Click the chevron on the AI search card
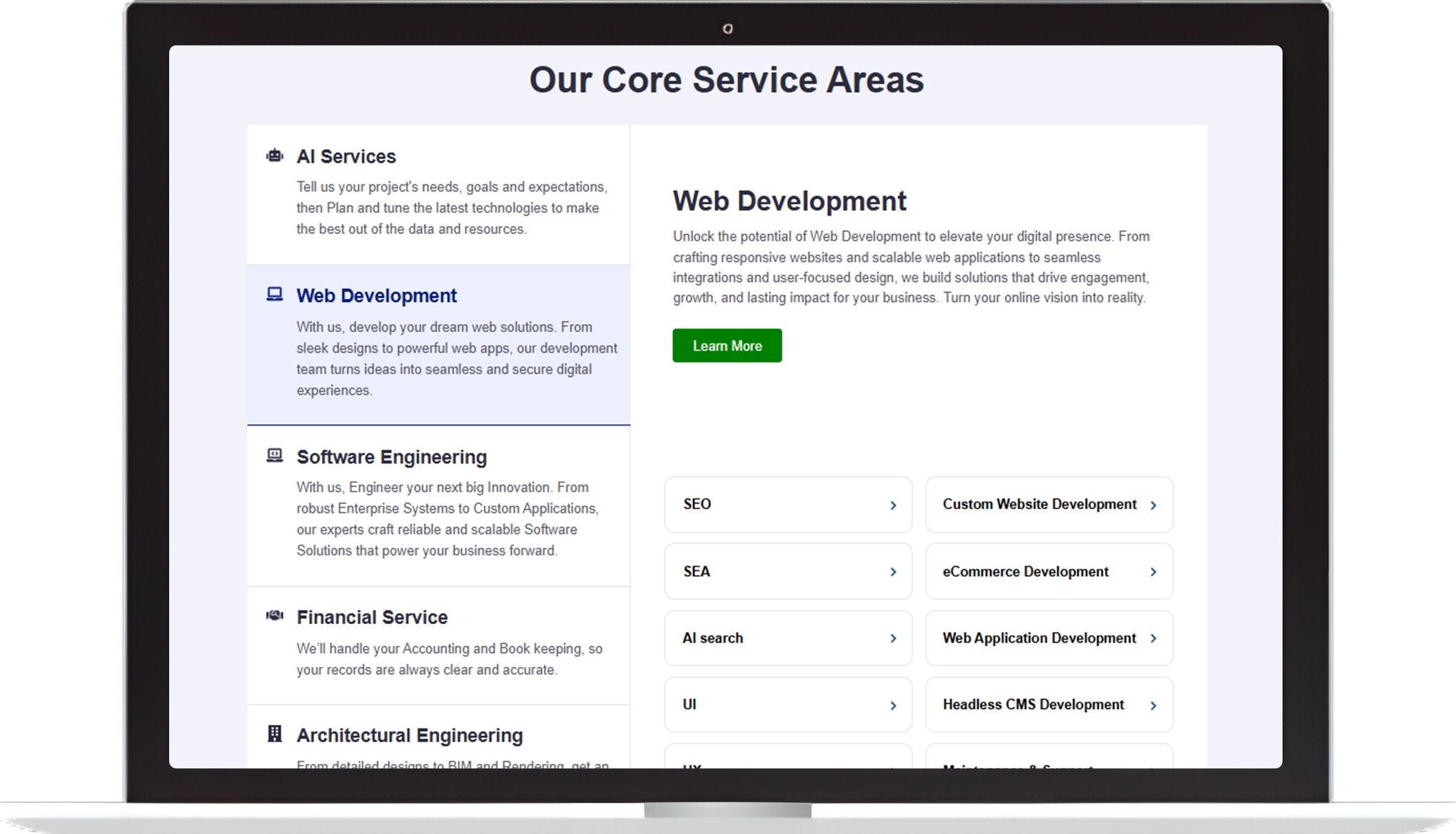This screenshot has width=1456, height=834. tap(893, 638)
